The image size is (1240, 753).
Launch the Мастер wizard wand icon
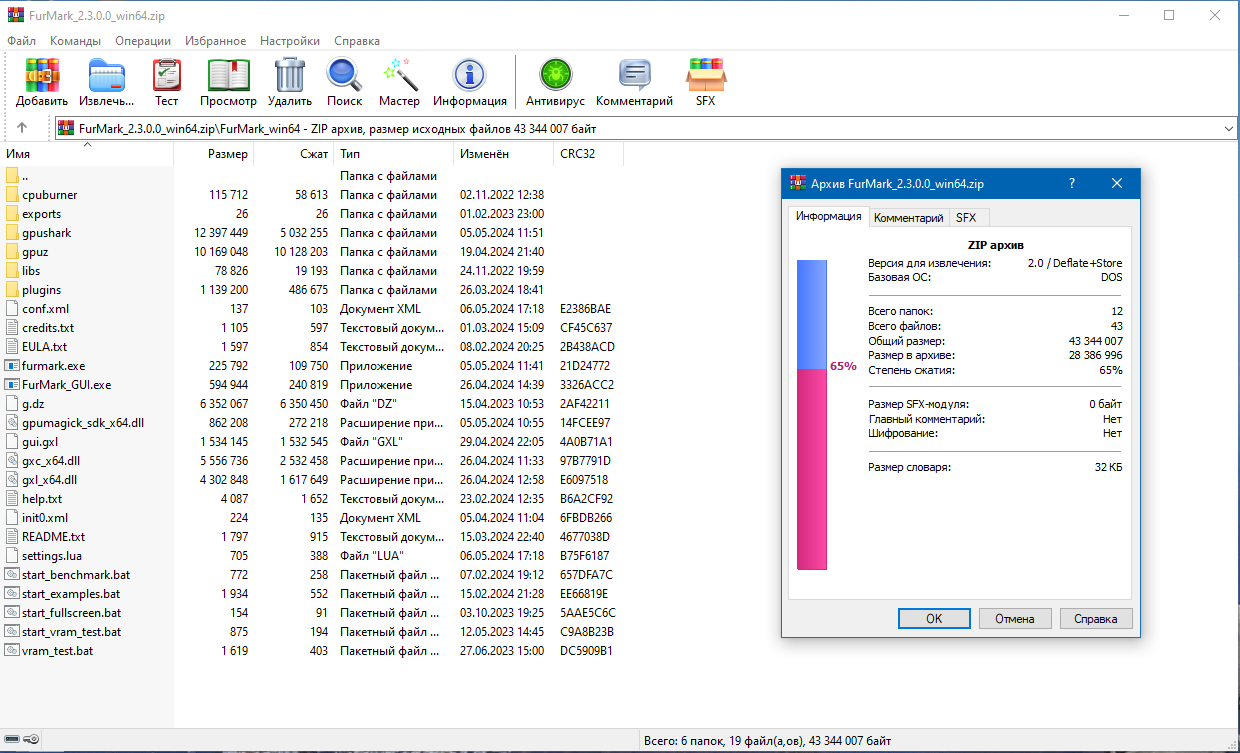[399, 75]
